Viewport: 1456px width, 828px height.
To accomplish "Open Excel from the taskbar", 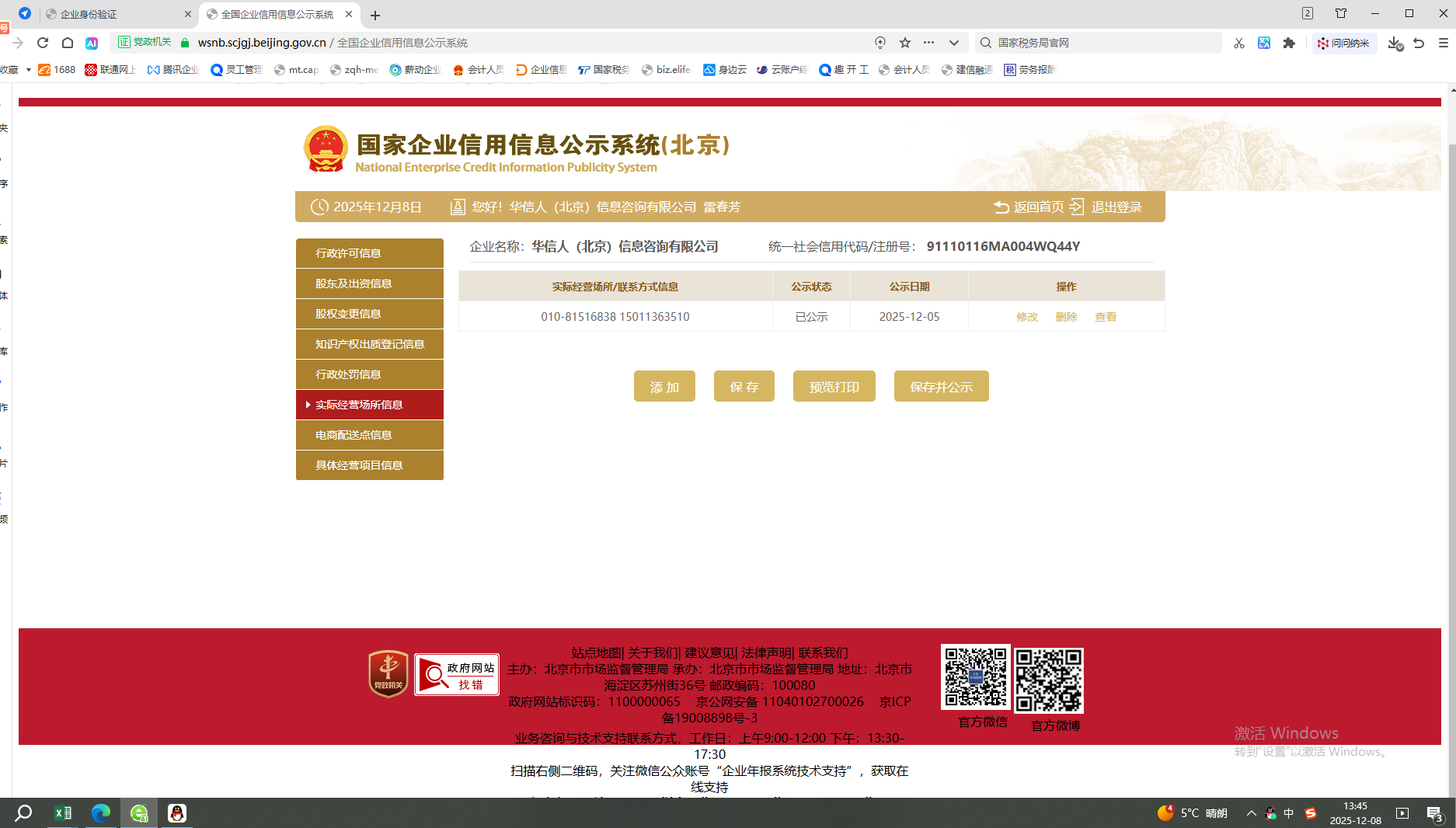I will click(x=63, y=812).
